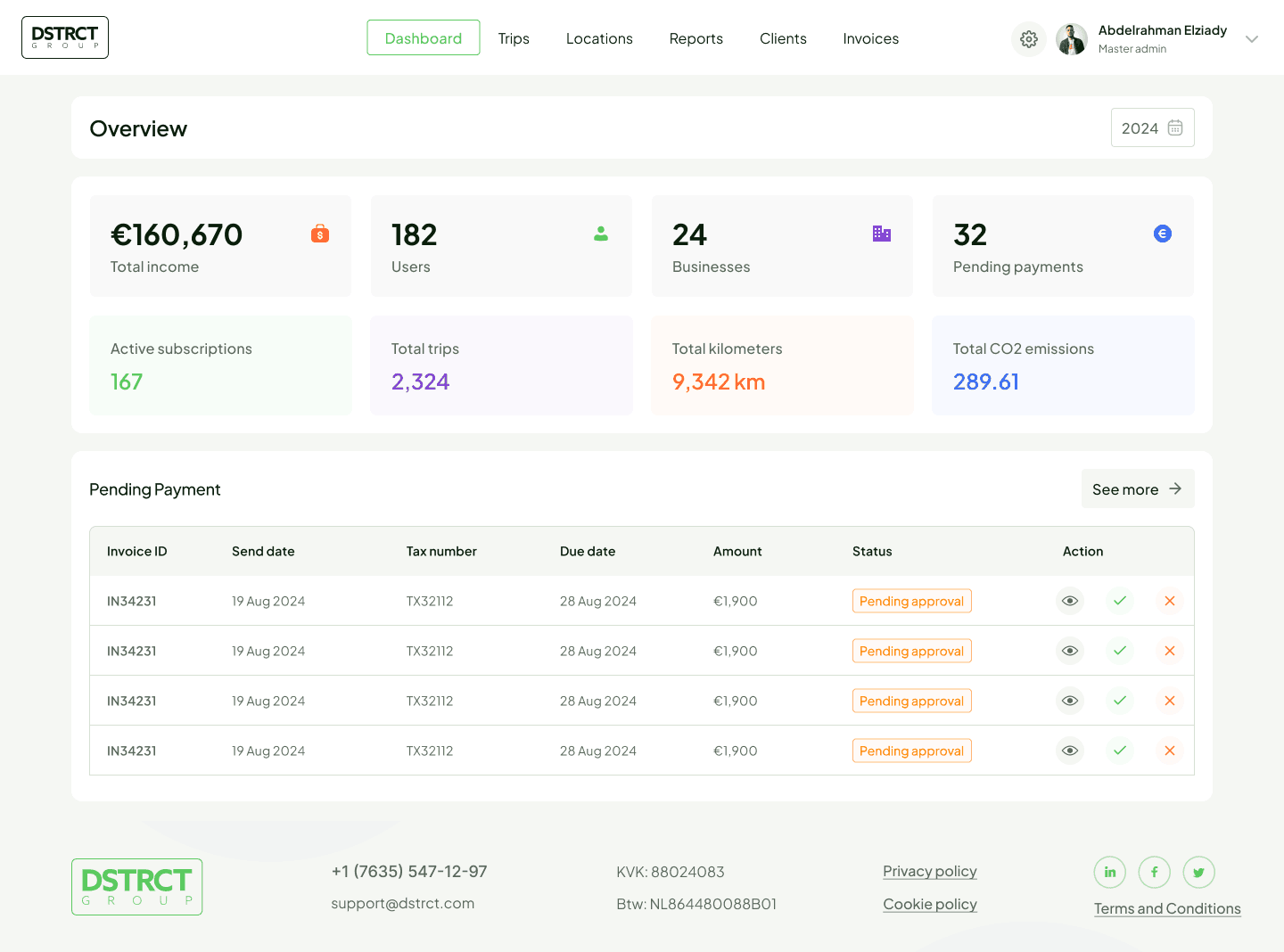Image resolution: width=1284 pixels, height=952 pixels.
Task: Click the blue euro Pending payments icon
Action: click(x=1163, y=234)
